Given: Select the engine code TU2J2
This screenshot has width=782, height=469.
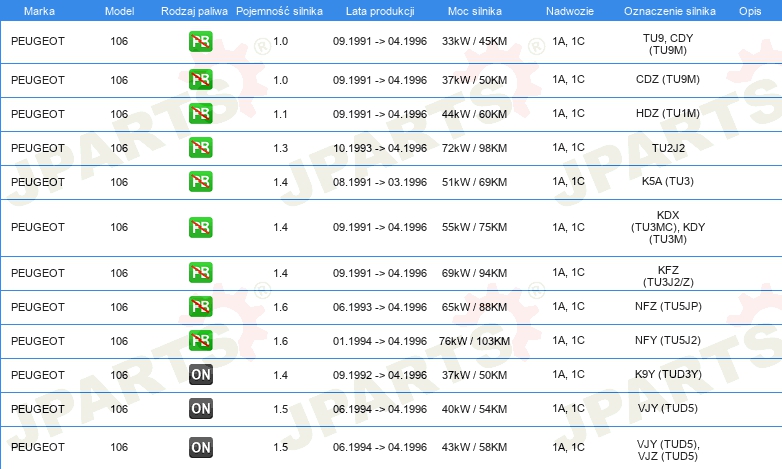Looking at the screenshot, I should (668, 148).
